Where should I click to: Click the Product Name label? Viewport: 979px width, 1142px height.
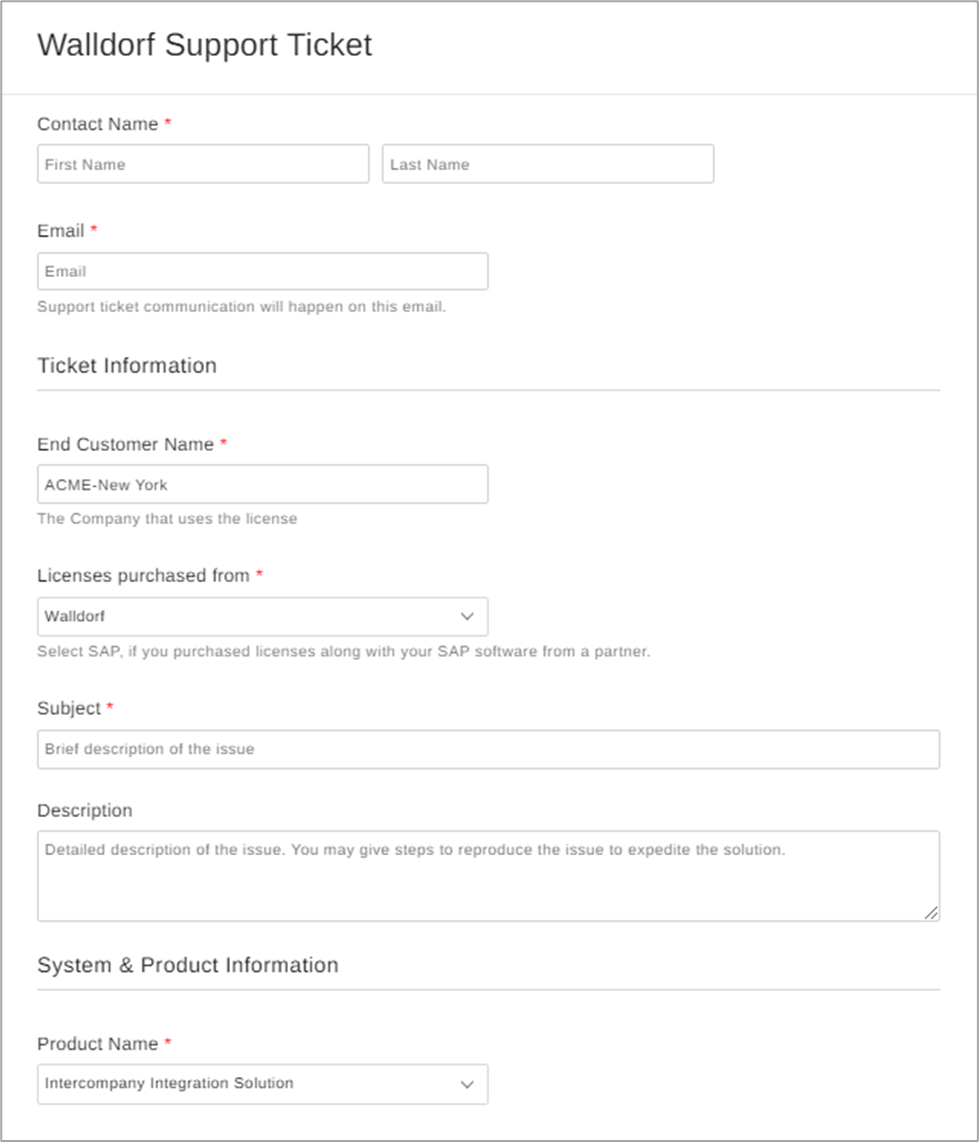tap(97, 1044)
